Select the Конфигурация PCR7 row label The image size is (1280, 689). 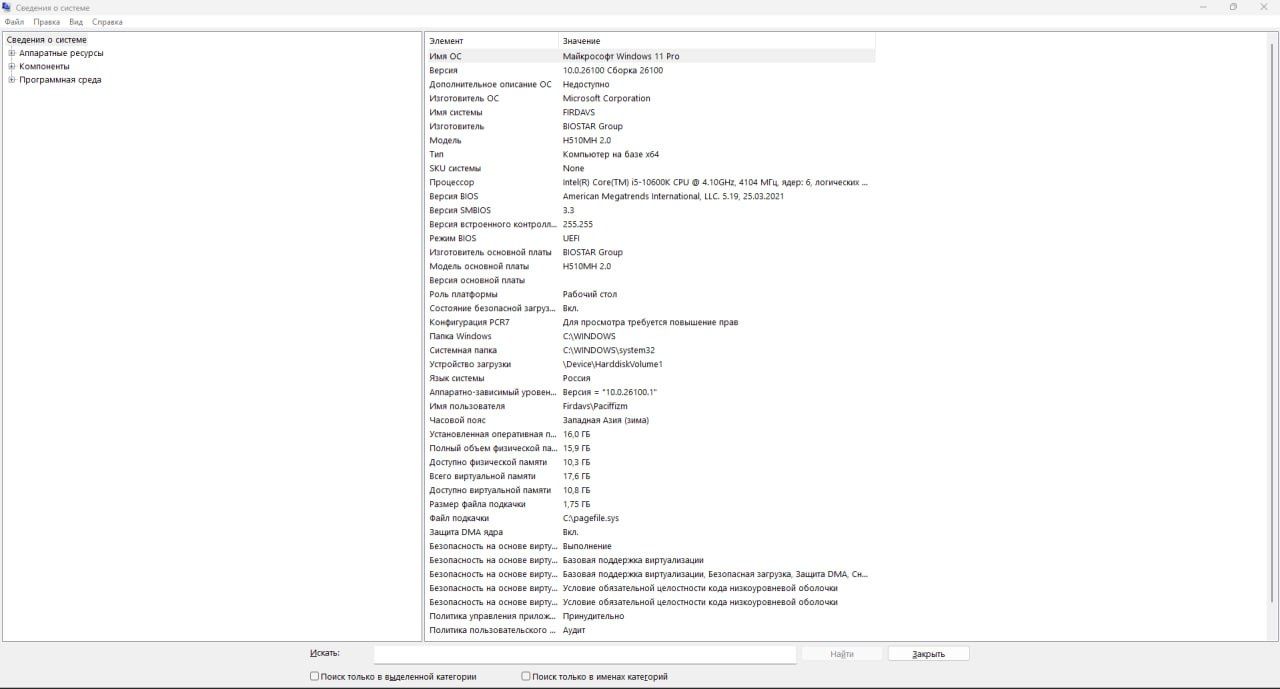[469, 322]
